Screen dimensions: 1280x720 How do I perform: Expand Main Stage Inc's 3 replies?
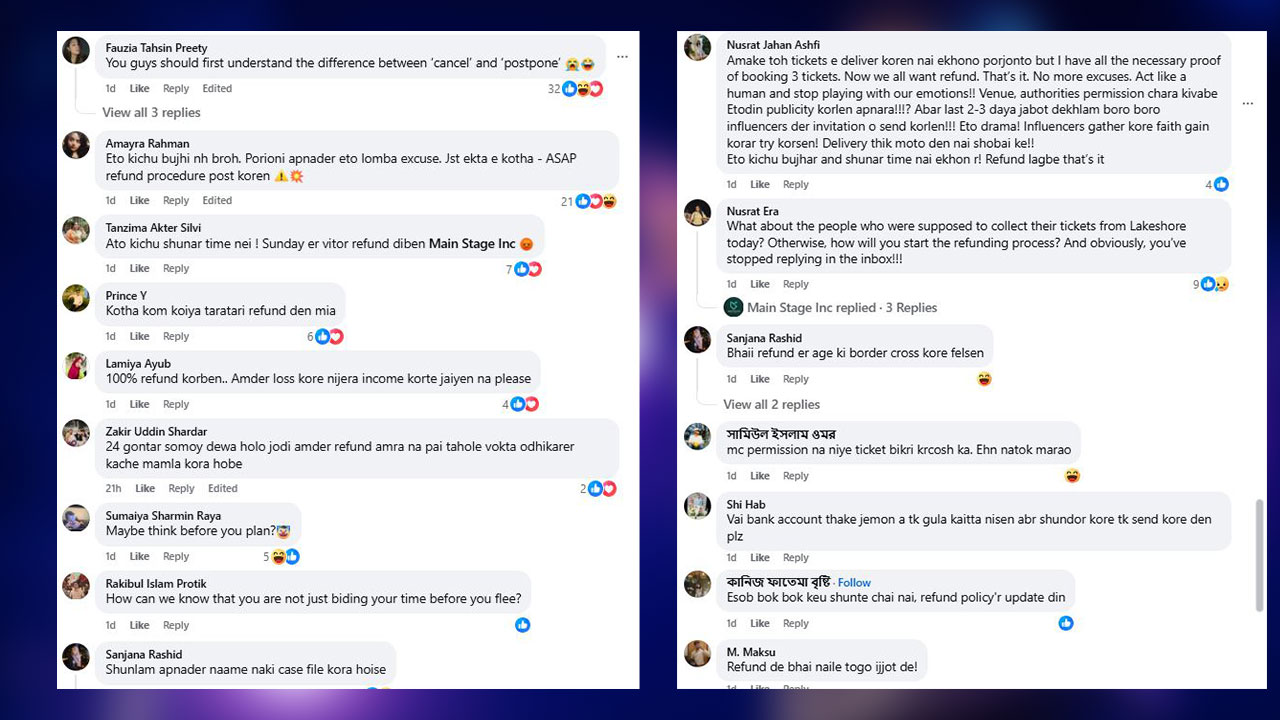(842, 308)
